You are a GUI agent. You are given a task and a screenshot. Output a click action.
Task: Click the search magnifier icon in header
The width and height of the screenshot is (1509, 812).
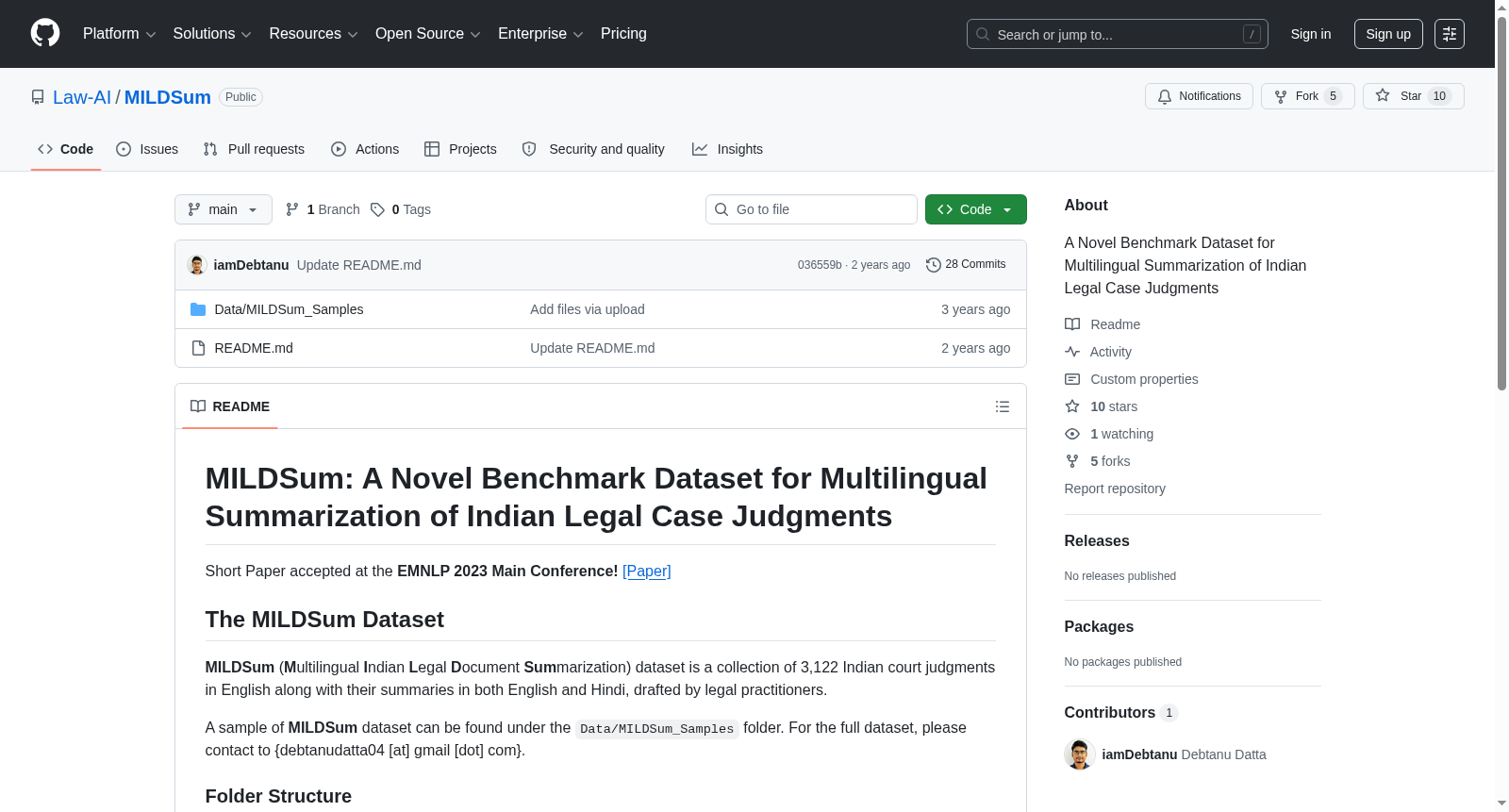click(983, 34)
